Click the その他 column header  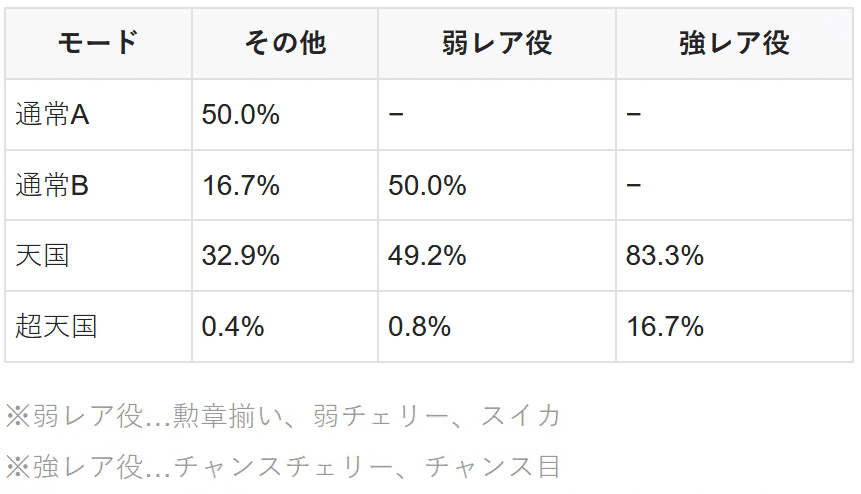pyautogui.click(x=285, y=43)
